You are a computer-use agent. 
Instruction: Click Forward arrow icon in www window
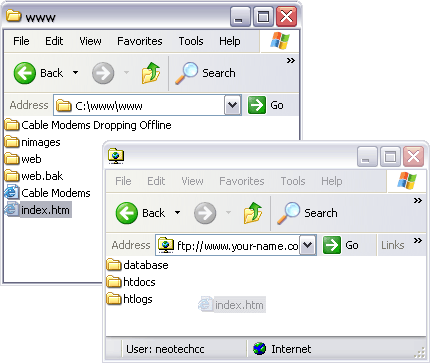pyautogui.click(x=103, y=73)
